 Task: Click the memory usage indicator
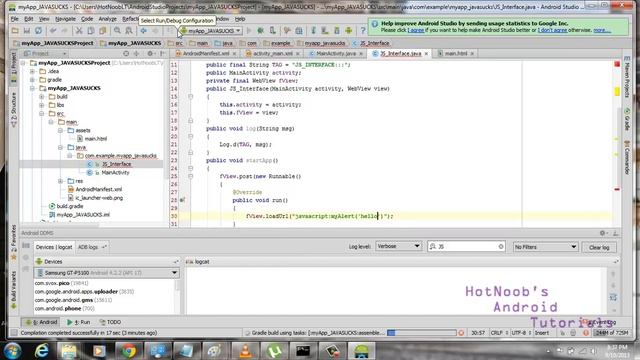(x=611, y=333)
